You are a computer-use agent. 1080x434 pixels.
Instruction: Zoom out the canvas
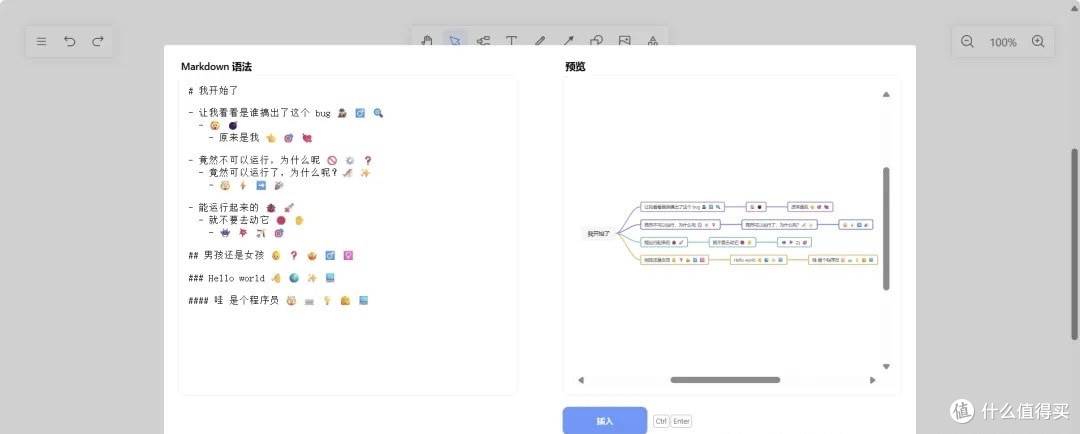click(x=967, y=41)
